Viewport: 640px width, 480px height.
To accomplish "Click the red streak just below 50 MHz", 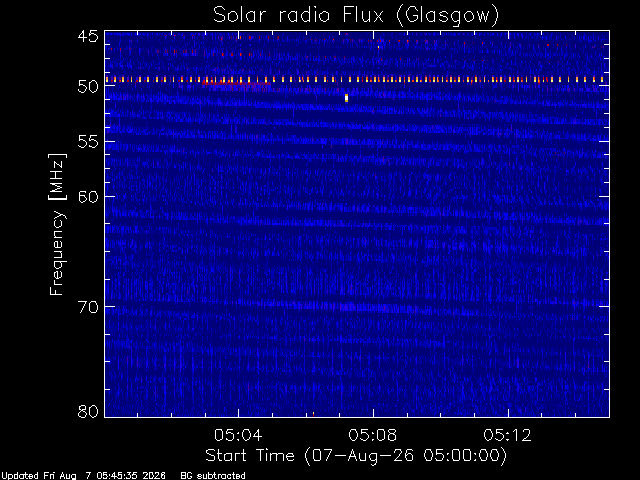I will point(236,84).
